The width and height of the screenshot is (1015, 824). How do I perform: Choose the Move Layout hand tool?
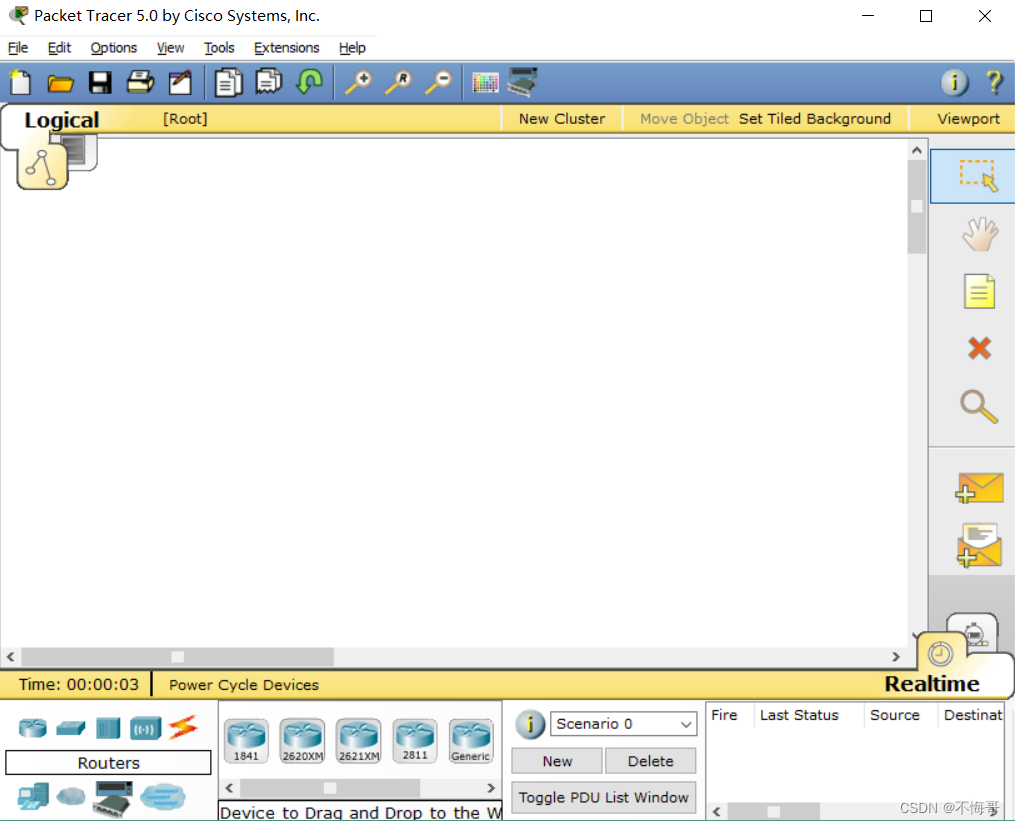point(979,234)
